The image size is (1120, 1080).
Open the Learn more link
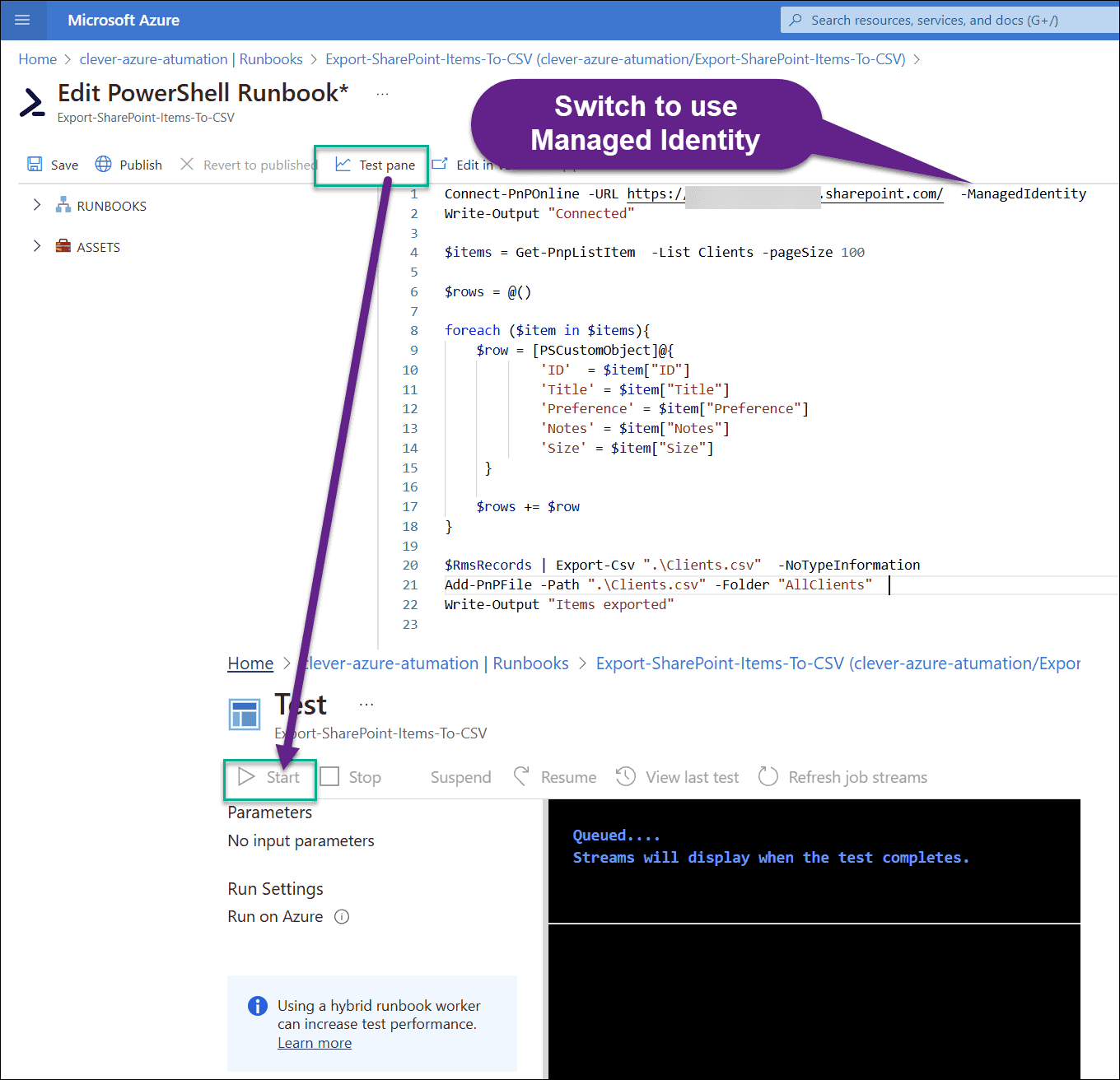point(315,1043)
